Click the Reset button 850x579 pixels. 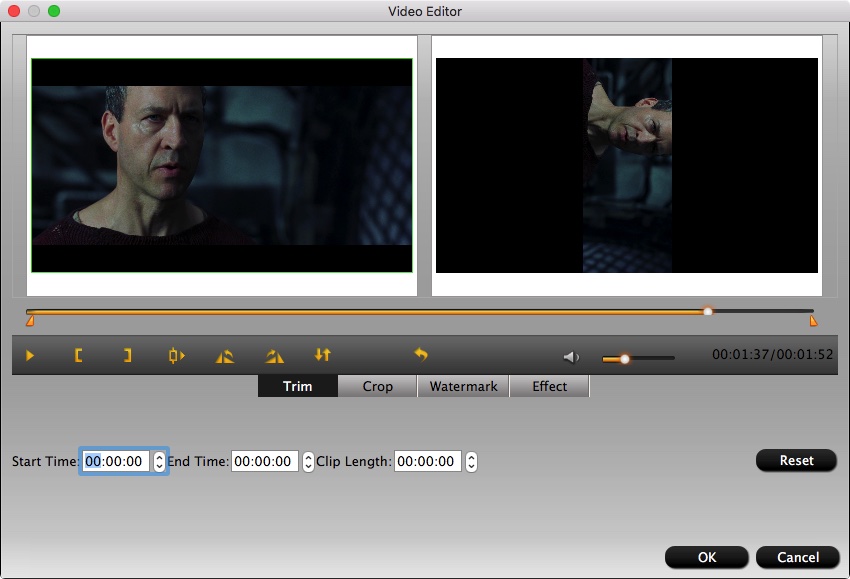797,461
